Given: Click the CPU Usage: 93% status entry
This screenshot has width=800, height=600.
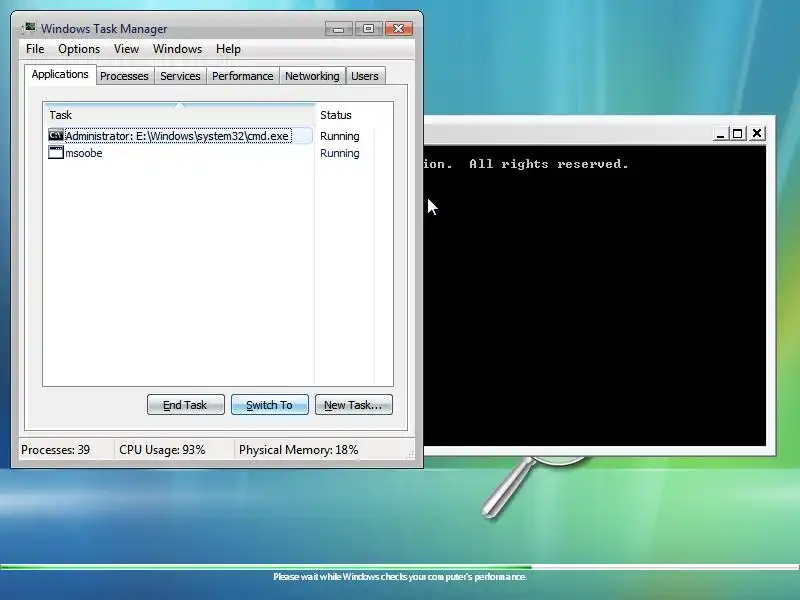Looking at the screenshot, I should point(162,449).
